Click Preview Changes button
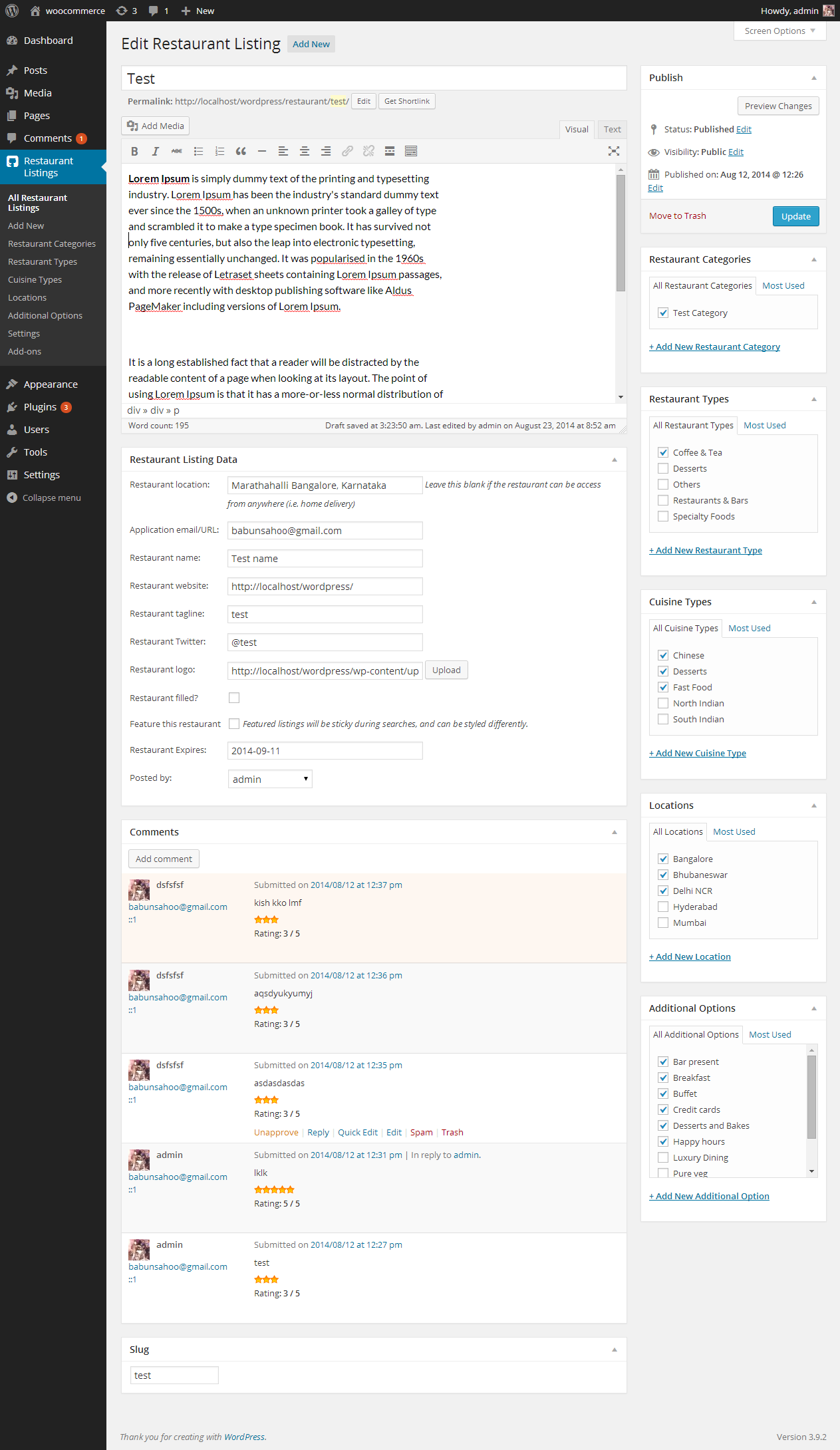The width and height of the screenshot is (840, 1450). 778,106
